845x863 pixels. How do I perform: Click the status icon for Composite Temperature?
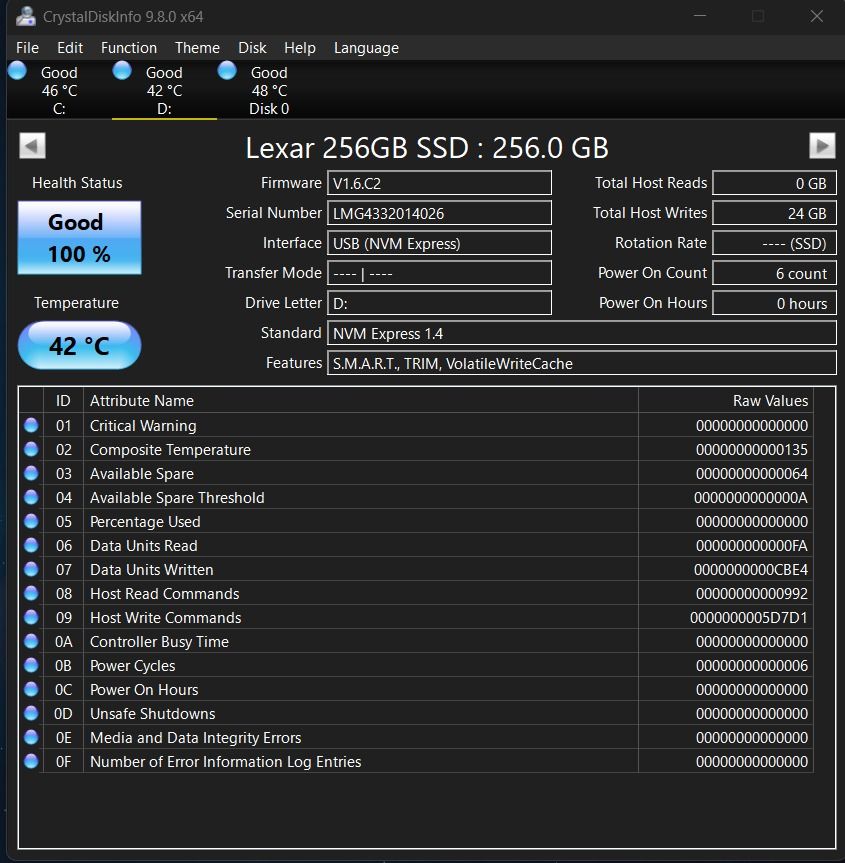tap(31, 449)
